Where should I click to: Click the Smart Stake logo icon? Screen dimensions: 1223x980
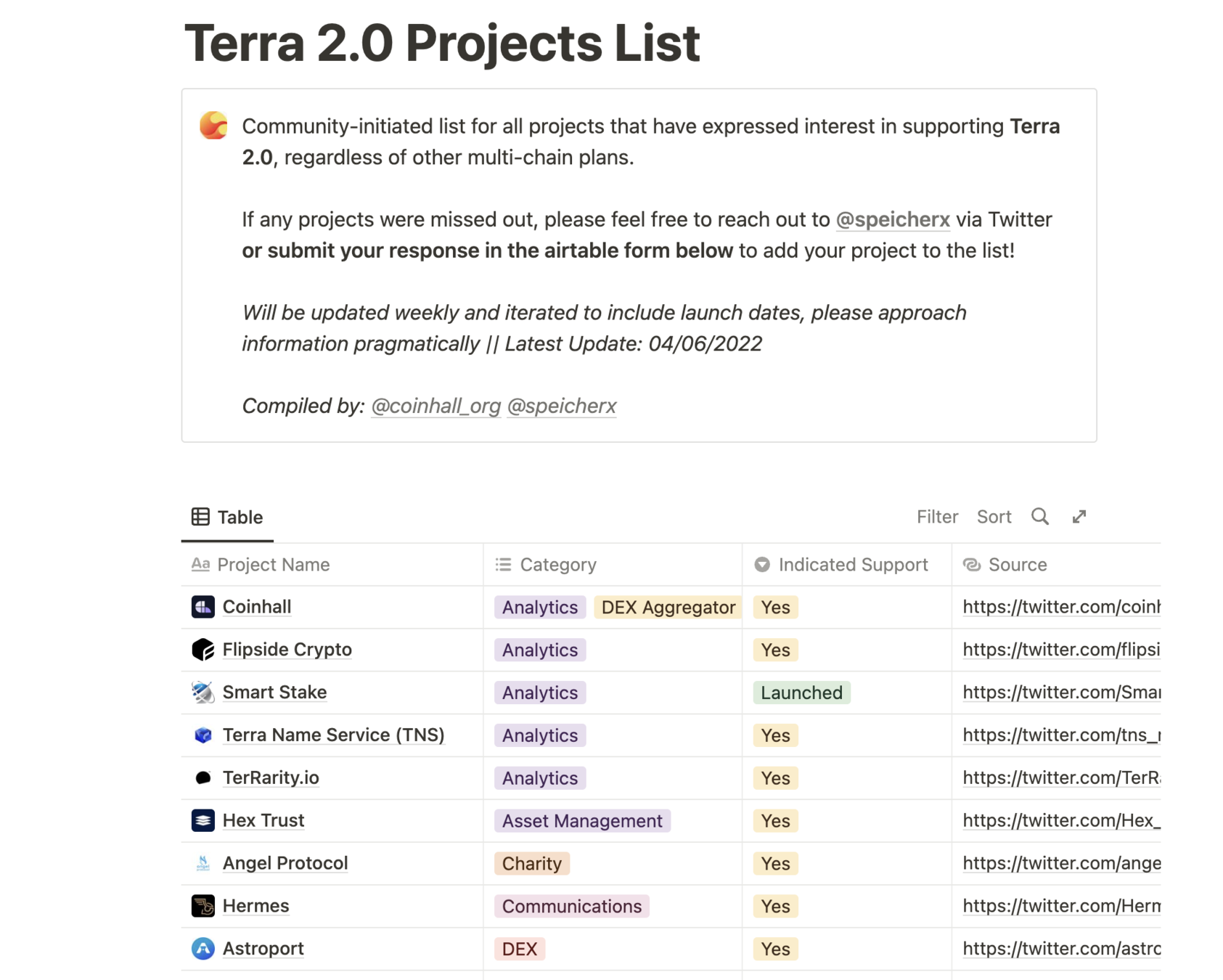[203, 692]
